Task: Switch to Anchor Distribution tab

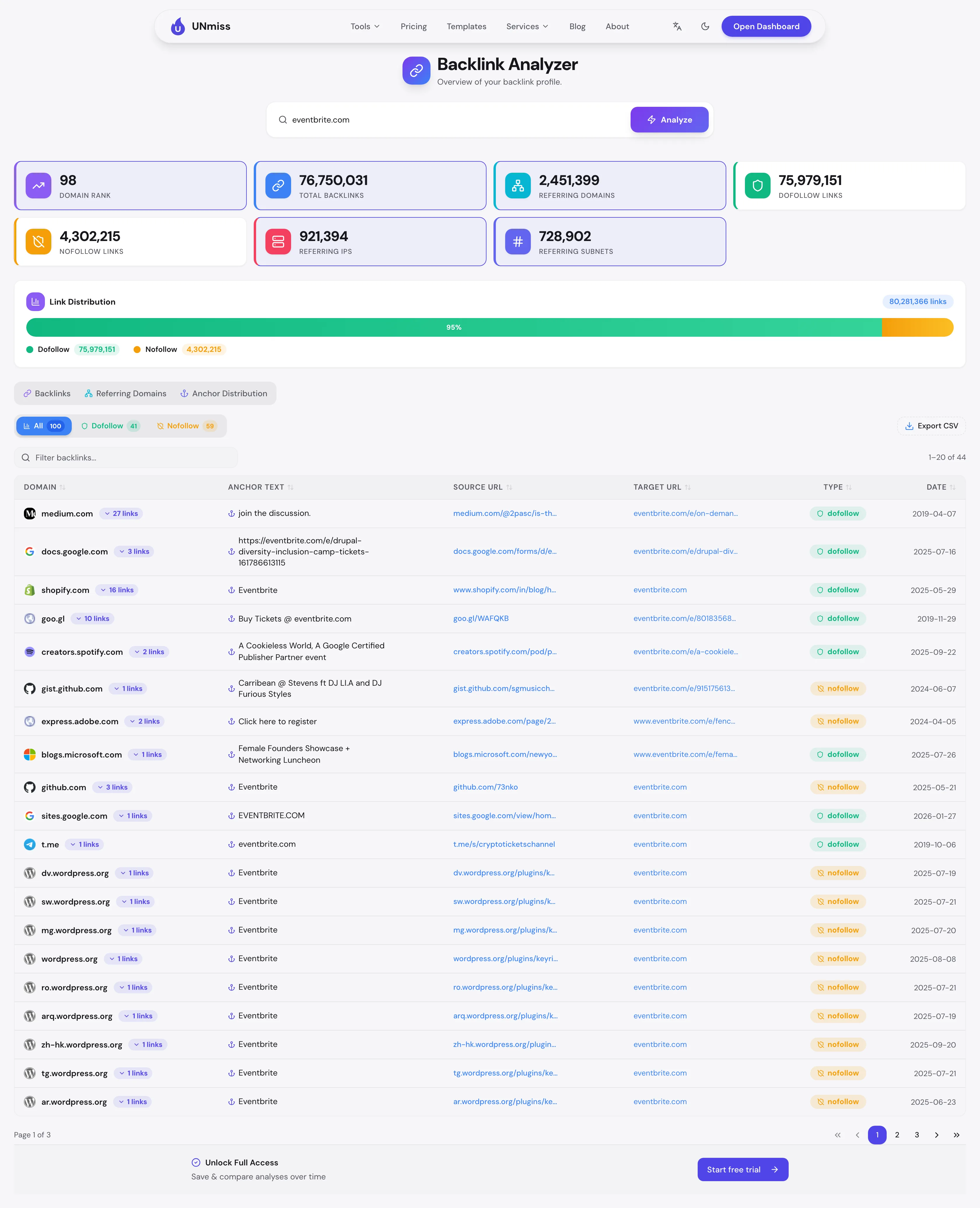Action: coord(224,394)
